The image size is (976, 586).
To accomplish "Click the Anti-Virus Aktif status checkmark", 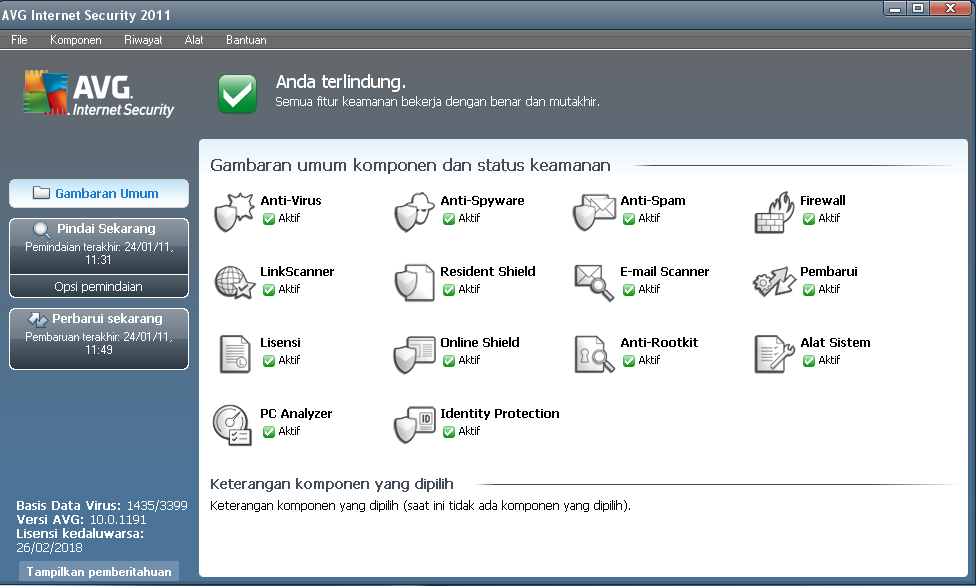I will pyautogui.click(x=268, y=219).
